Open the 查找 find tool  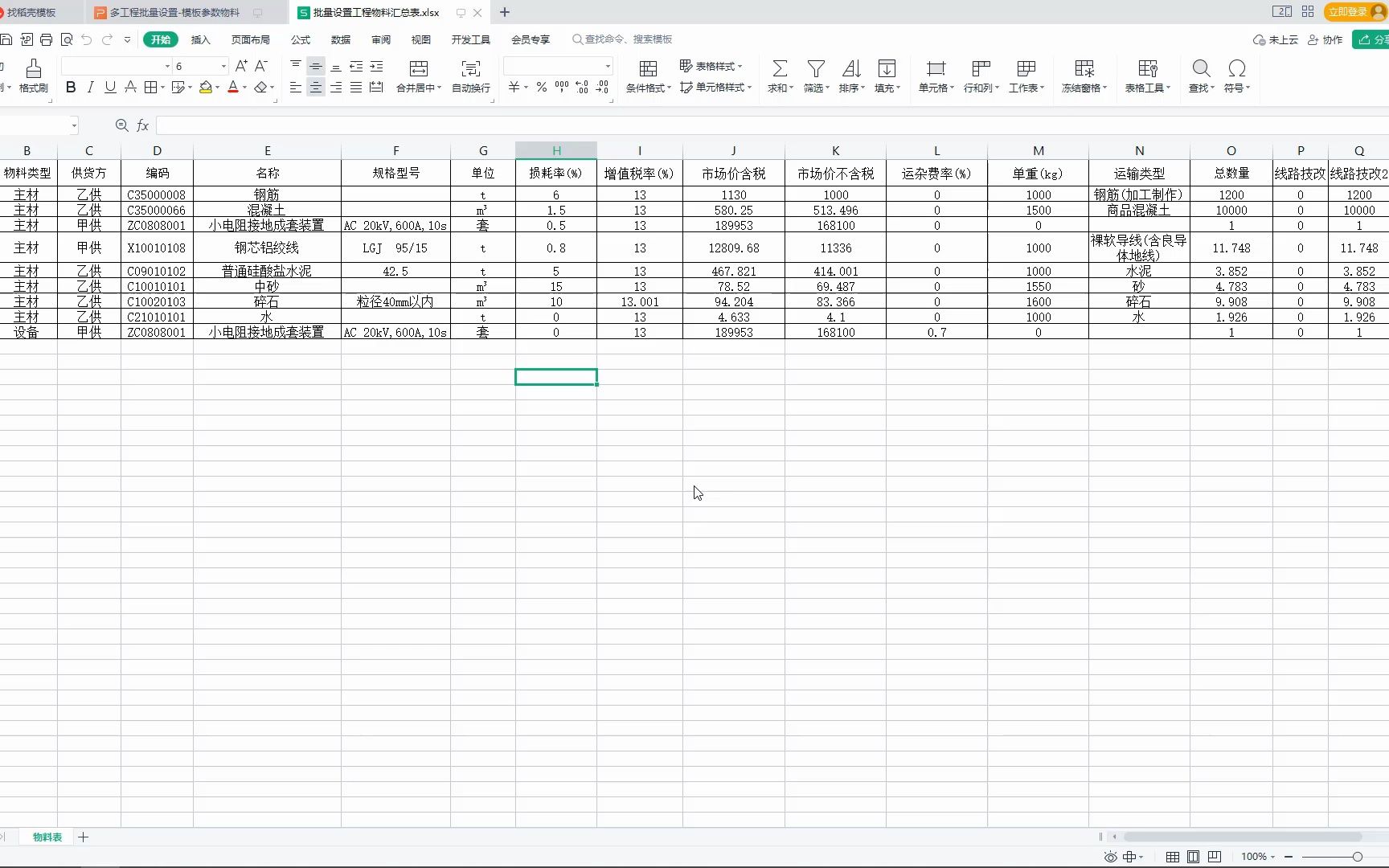1200,76
